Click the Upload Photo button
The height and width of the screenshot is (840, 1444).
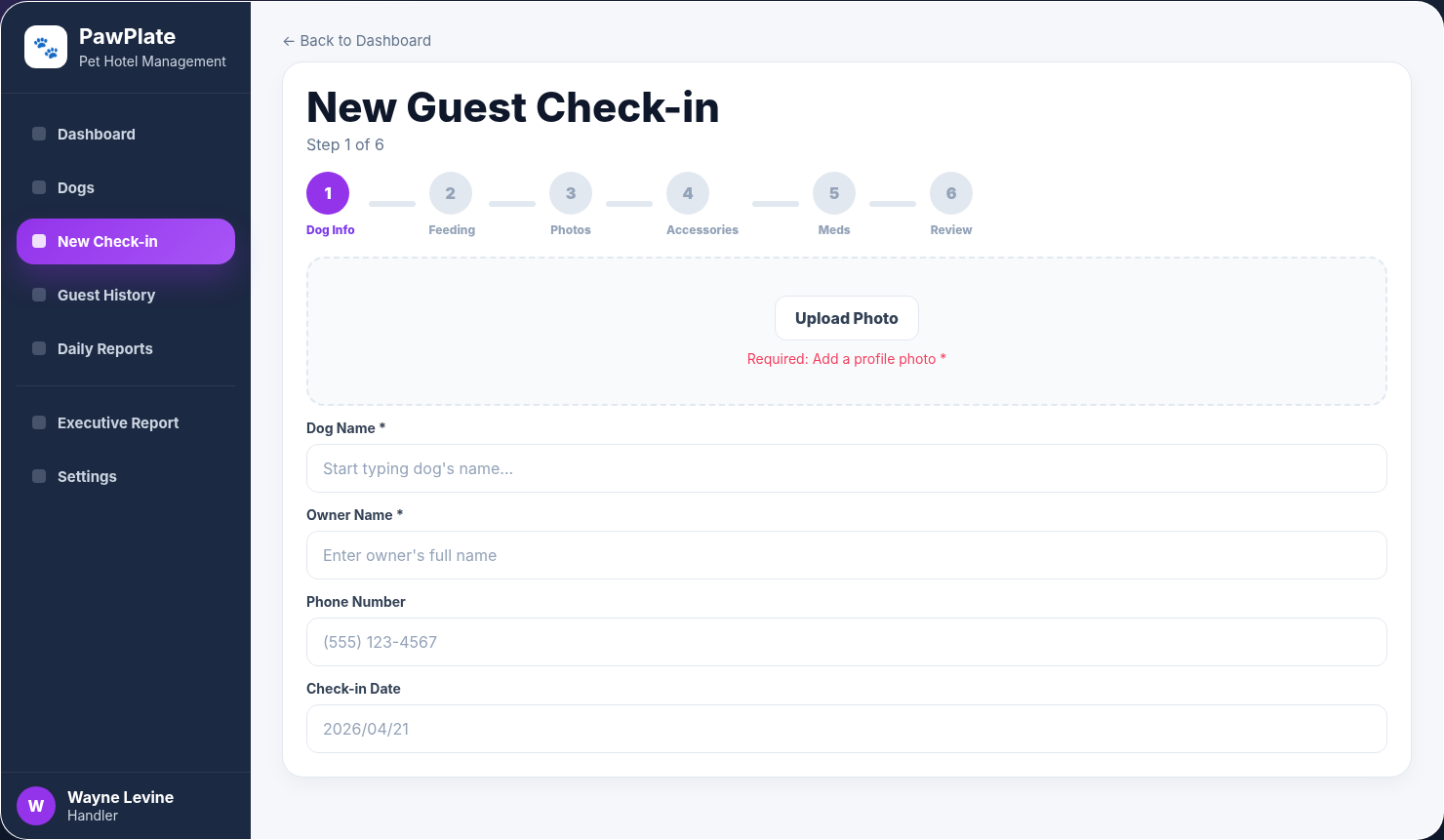[x=847, y=318]
